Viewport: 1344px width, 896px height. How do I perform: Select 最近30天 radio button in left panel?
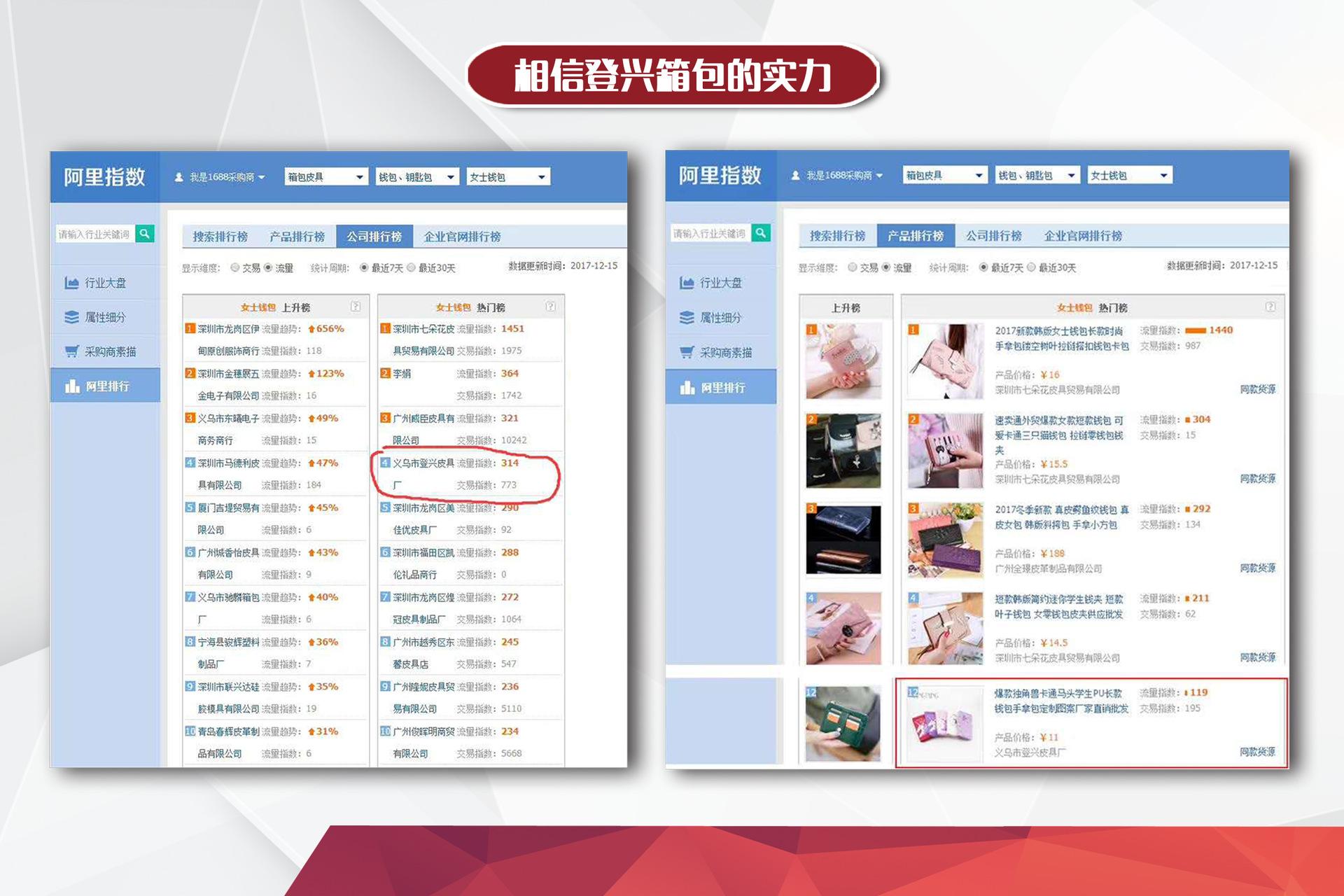[412, 267]
